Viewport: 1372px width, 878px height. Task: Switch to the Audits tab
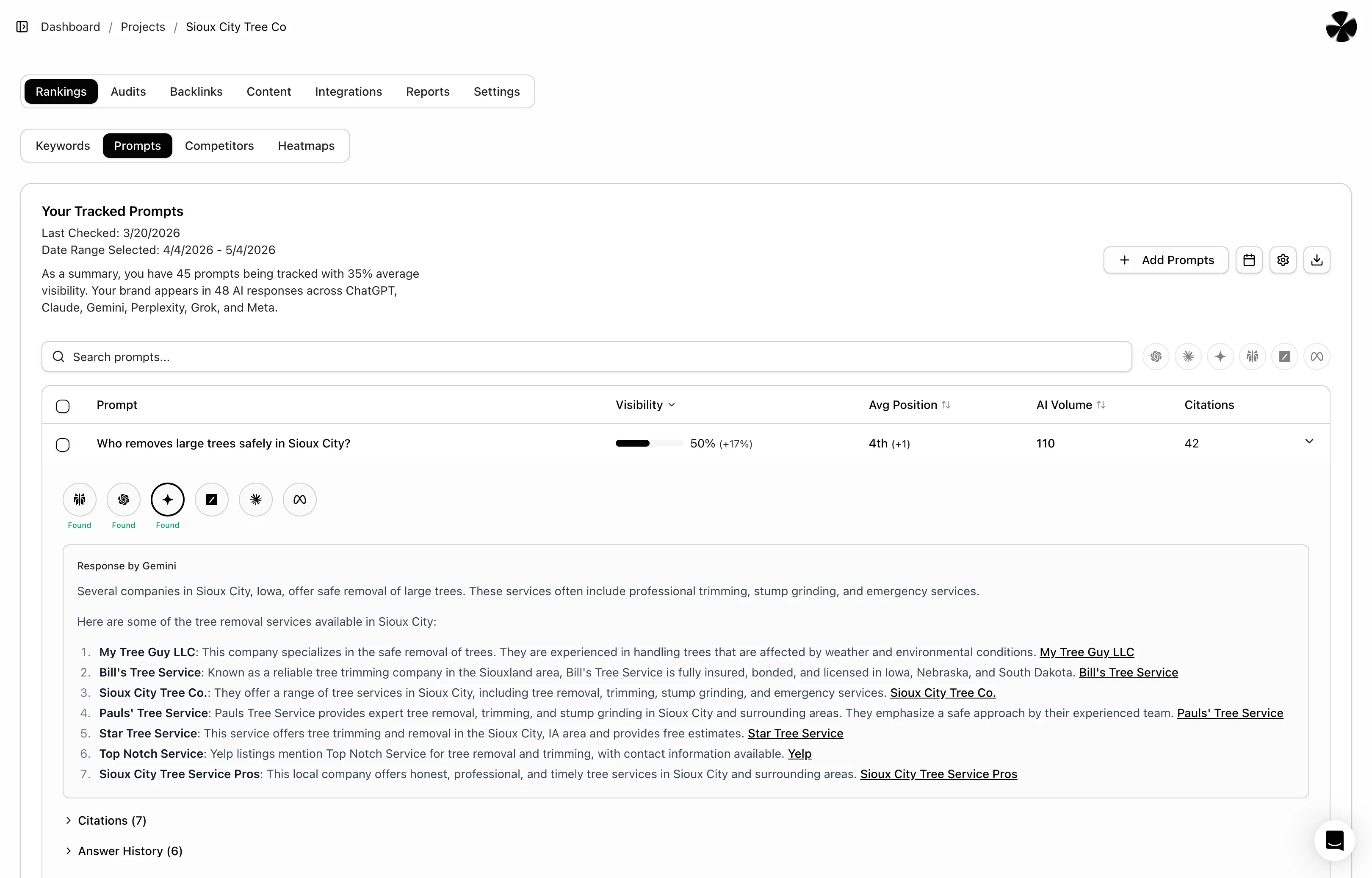tap(128, 92)
